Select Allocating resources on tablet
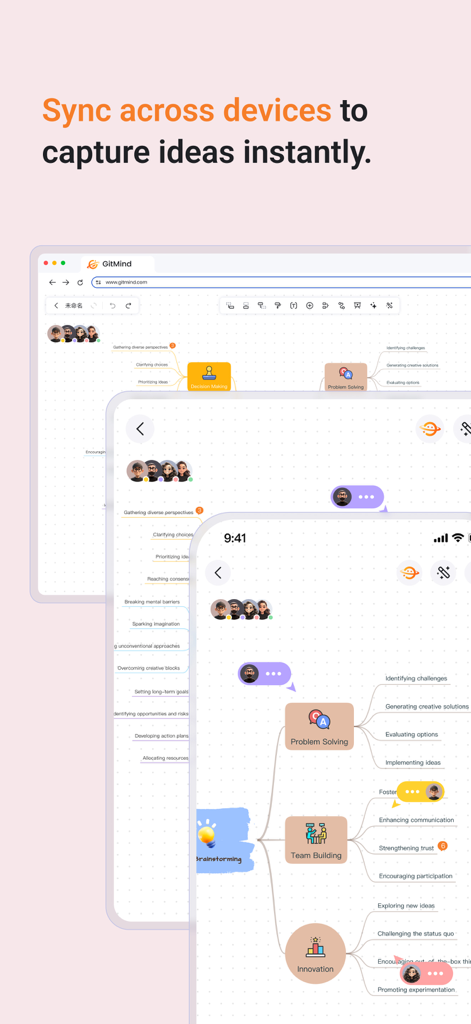Image resolution: width=471 pixels, height=1024 pixels. pos(165,758)
